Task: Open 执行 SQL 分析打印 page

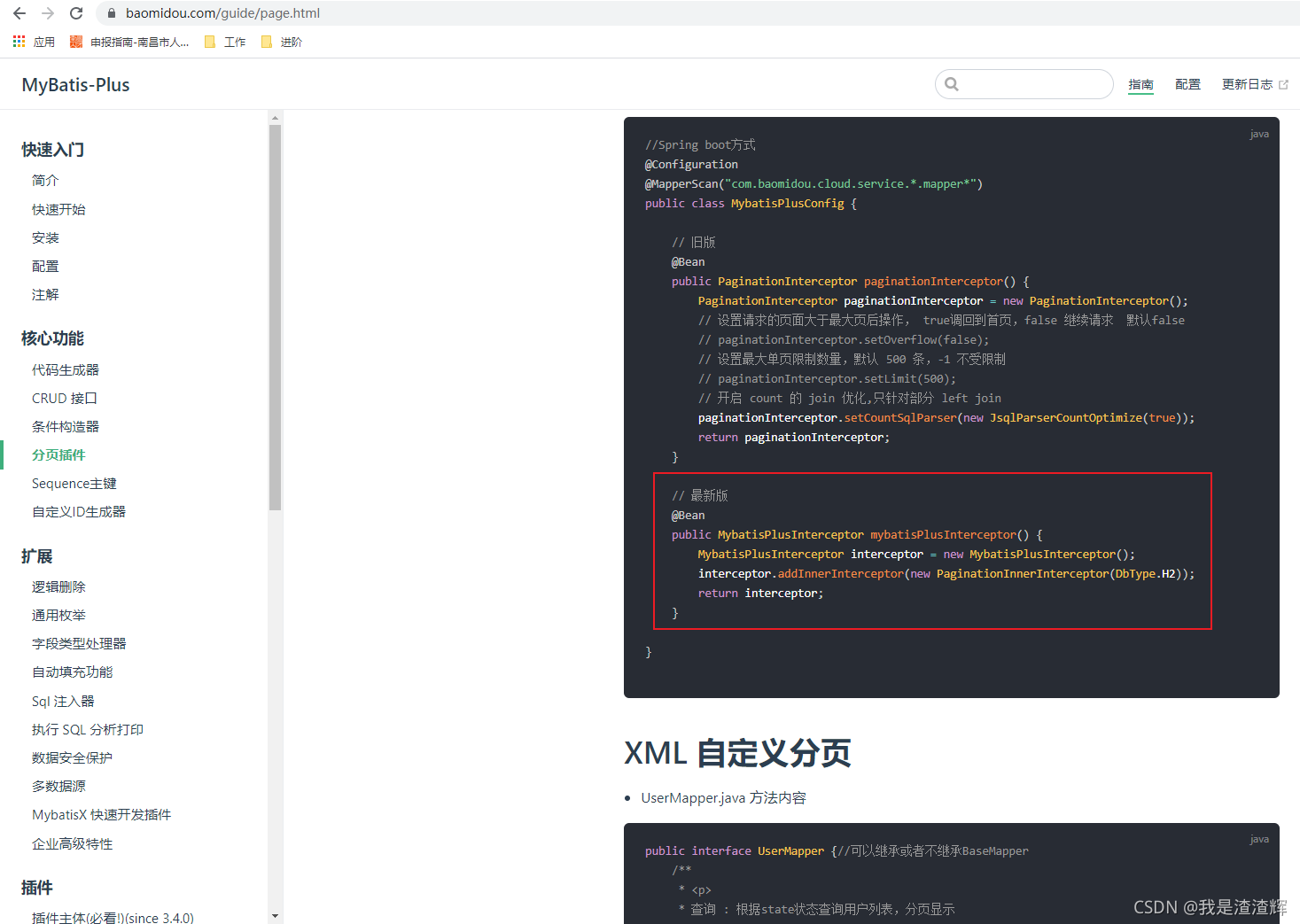Action: (88, 729)
